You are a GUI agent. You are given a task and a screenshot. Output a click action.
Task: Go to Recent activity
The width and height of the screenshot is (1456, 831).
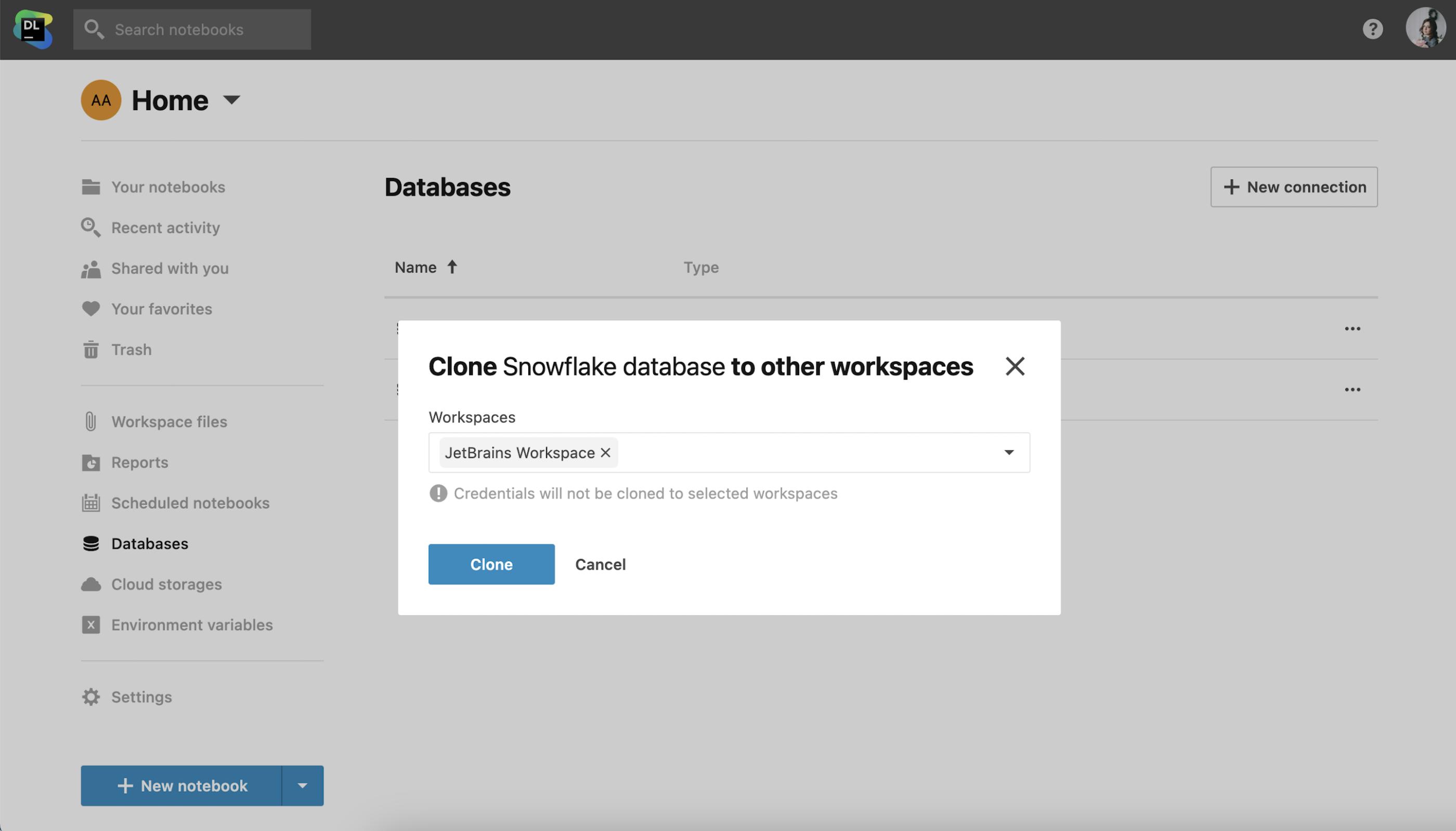pyautogui.click(x=165, y=227)
